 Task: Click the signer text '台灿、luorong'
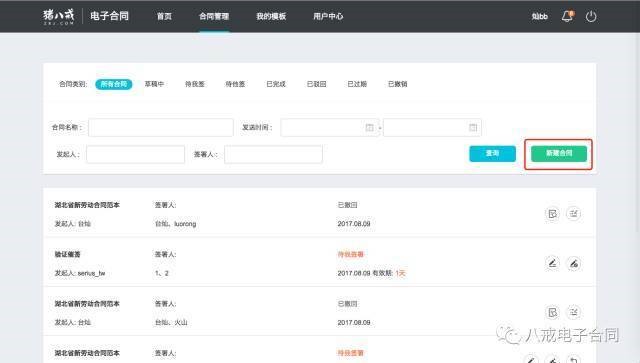[x=176, y=224]
